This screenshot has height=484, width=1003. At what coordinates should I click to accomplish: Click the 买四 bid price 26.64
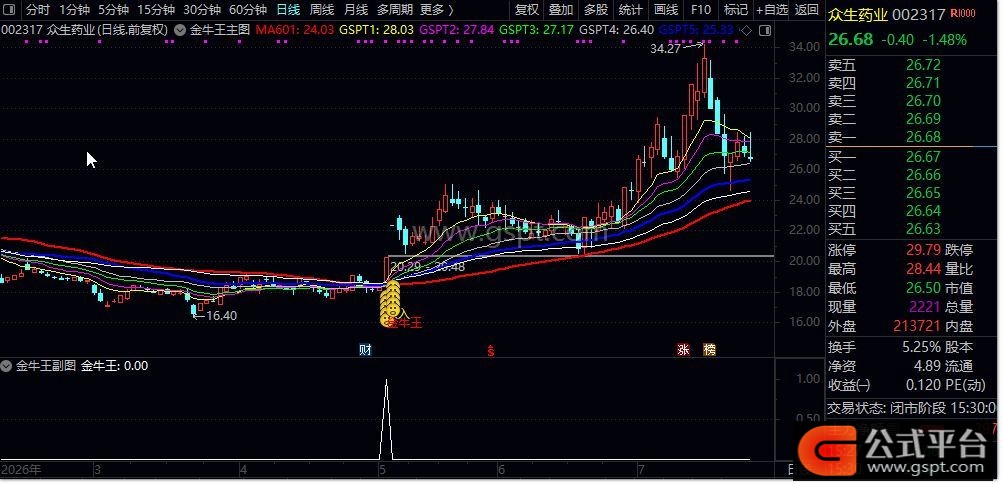[x=923, y=211]
